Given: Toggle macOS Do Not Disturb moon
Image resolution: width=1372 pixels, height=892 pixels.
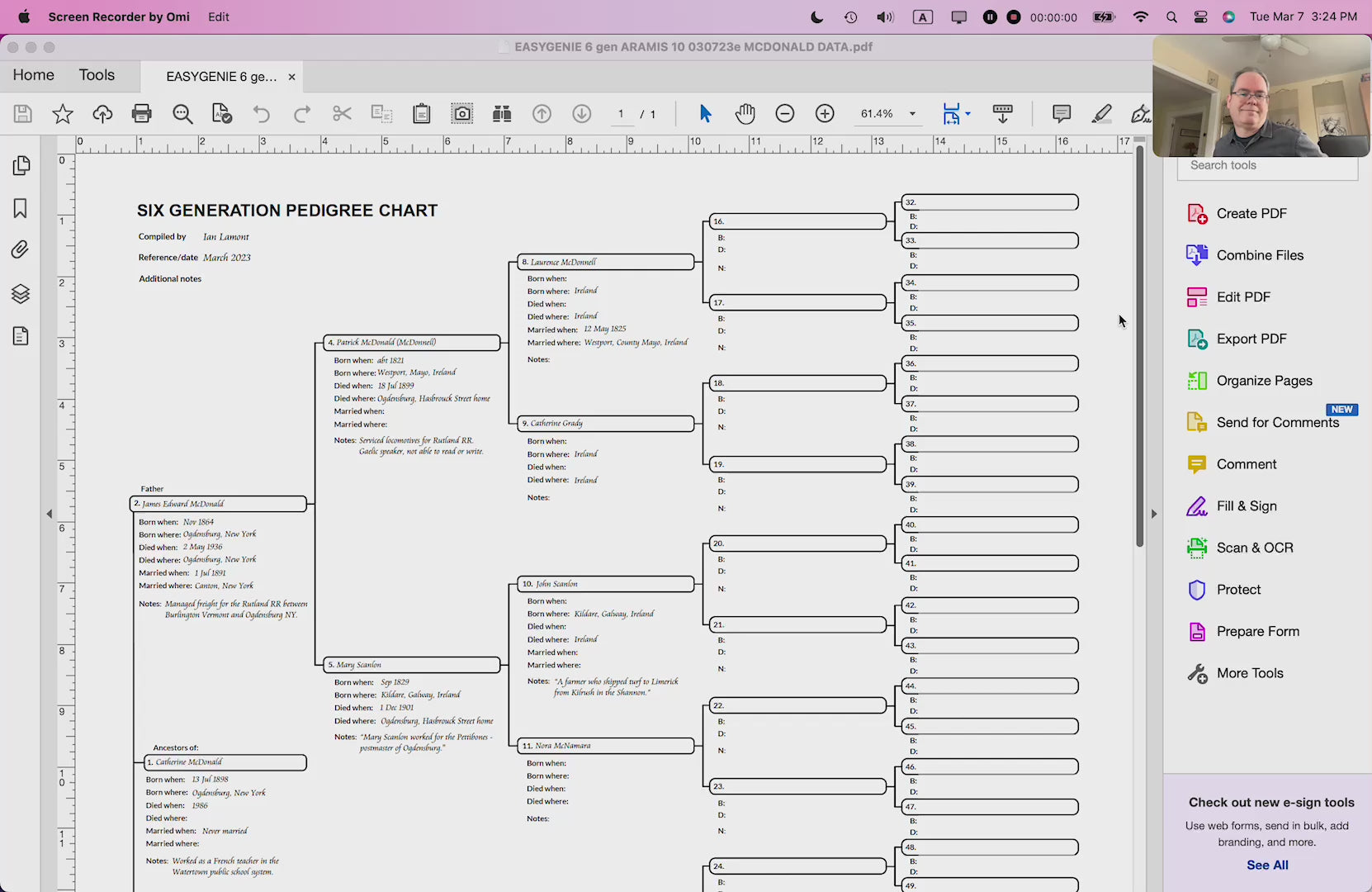Looking at the screenshot, I should [816, 17].
